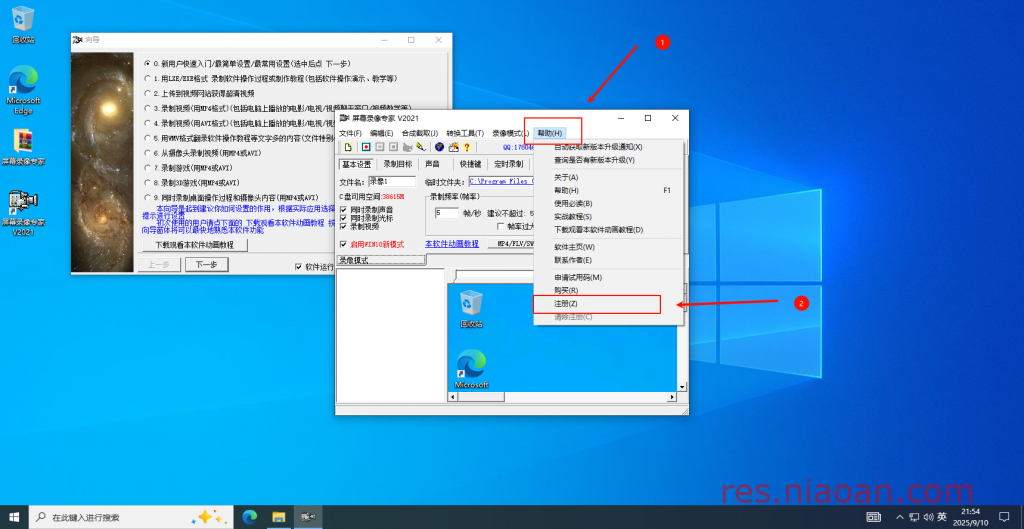Open the 编辑(E) menu

pyautogui.click(x=381, y=133)
